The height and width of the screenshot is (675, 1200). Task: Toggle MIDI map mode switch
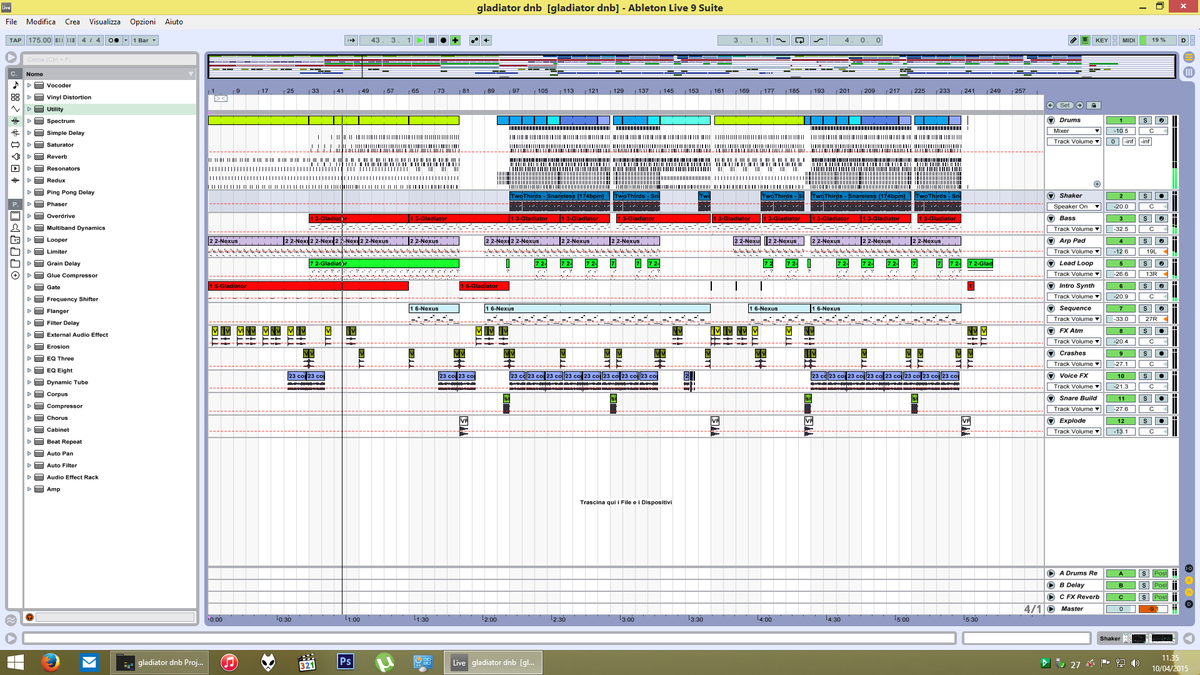[x=1128, y=40]
